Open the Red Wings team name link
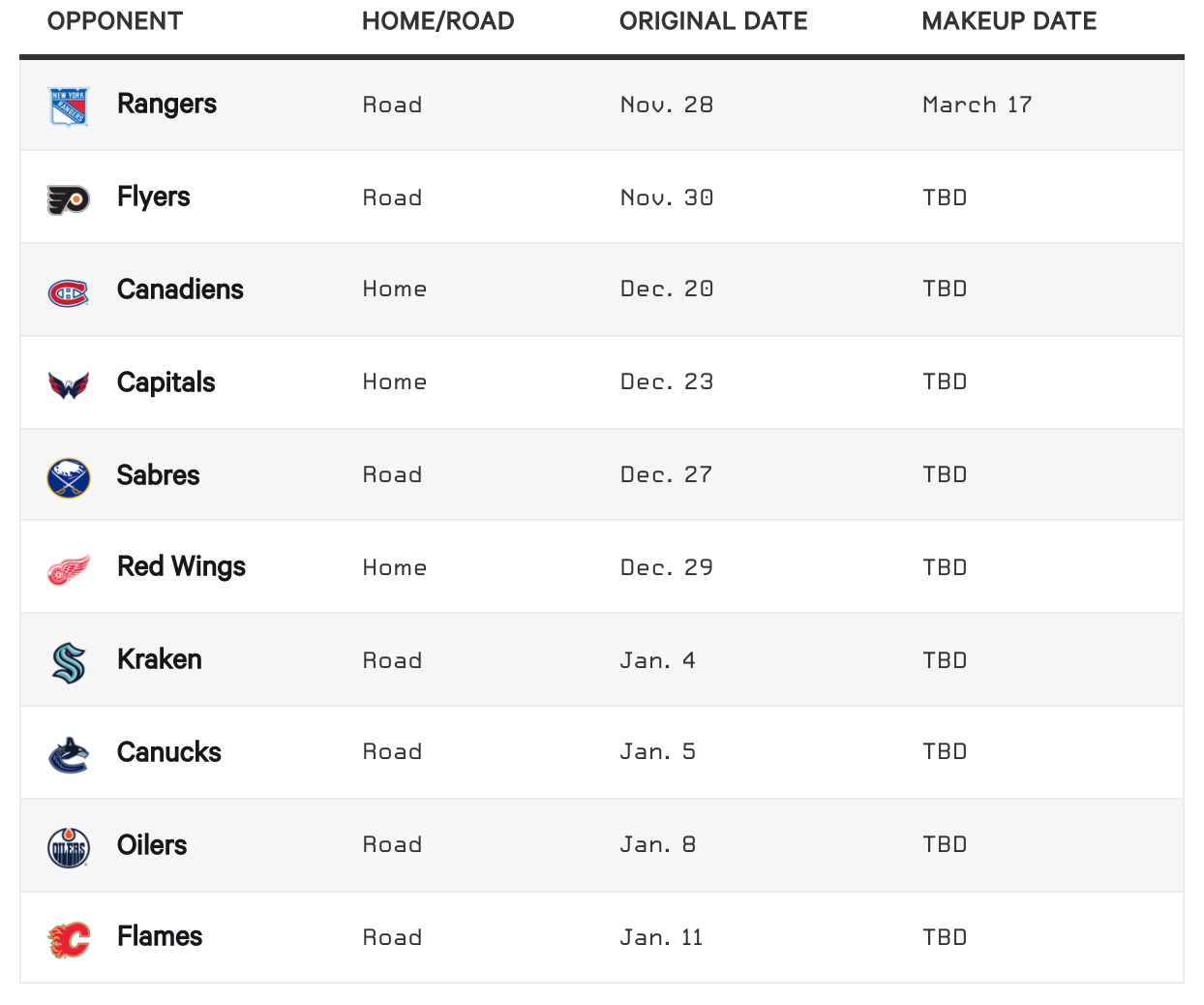Image resolution: width=1204 pixels, height=1005 pixels. tap(181, 567)
